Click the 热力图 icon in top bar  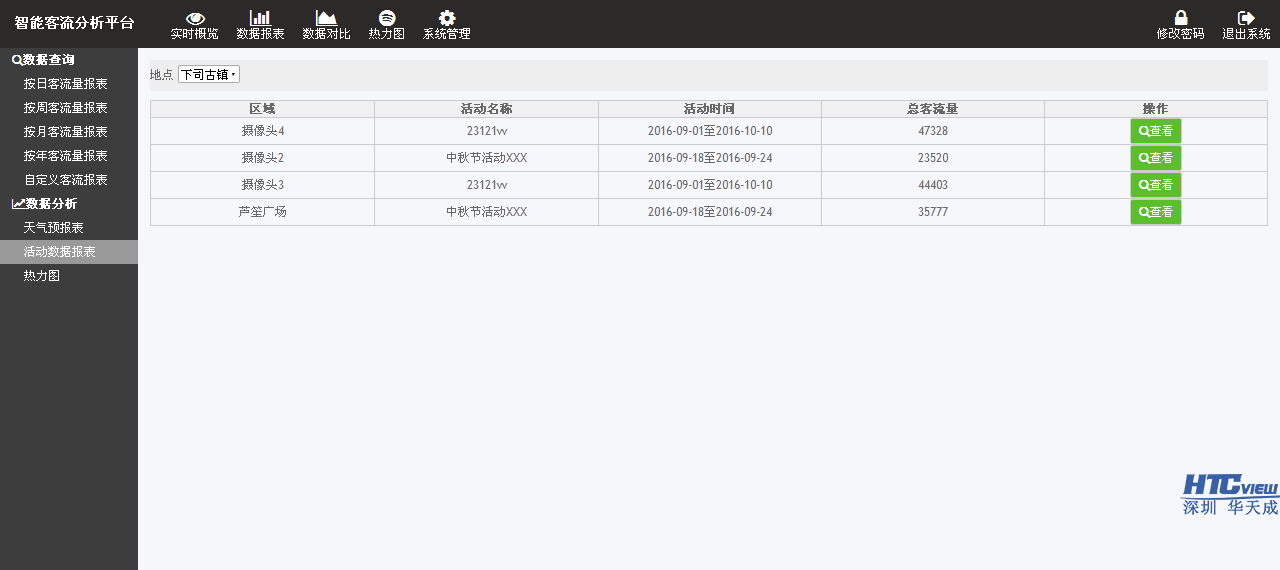(387, 18)
